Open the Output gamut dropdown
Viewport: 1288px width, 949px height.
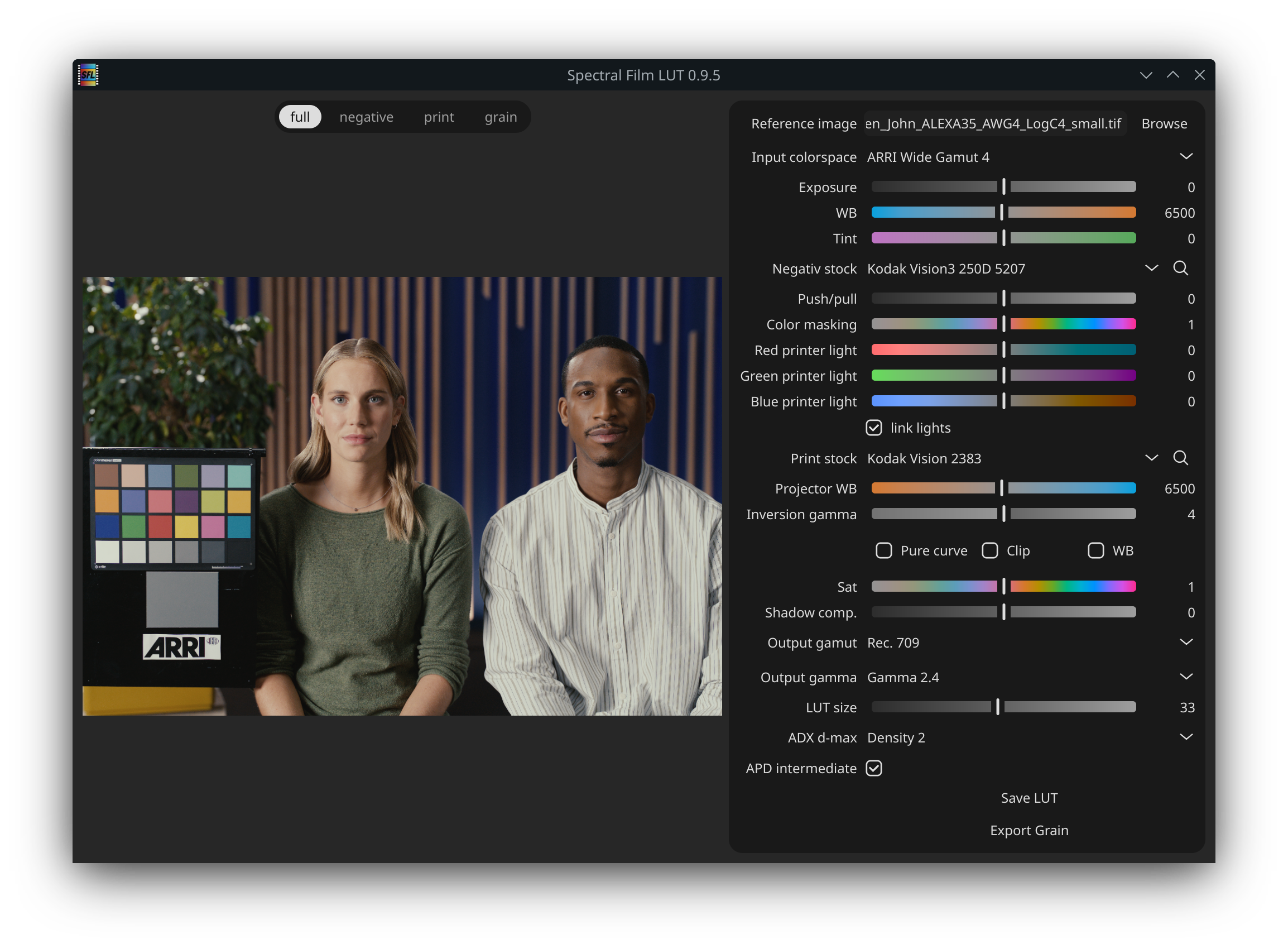1030,642
